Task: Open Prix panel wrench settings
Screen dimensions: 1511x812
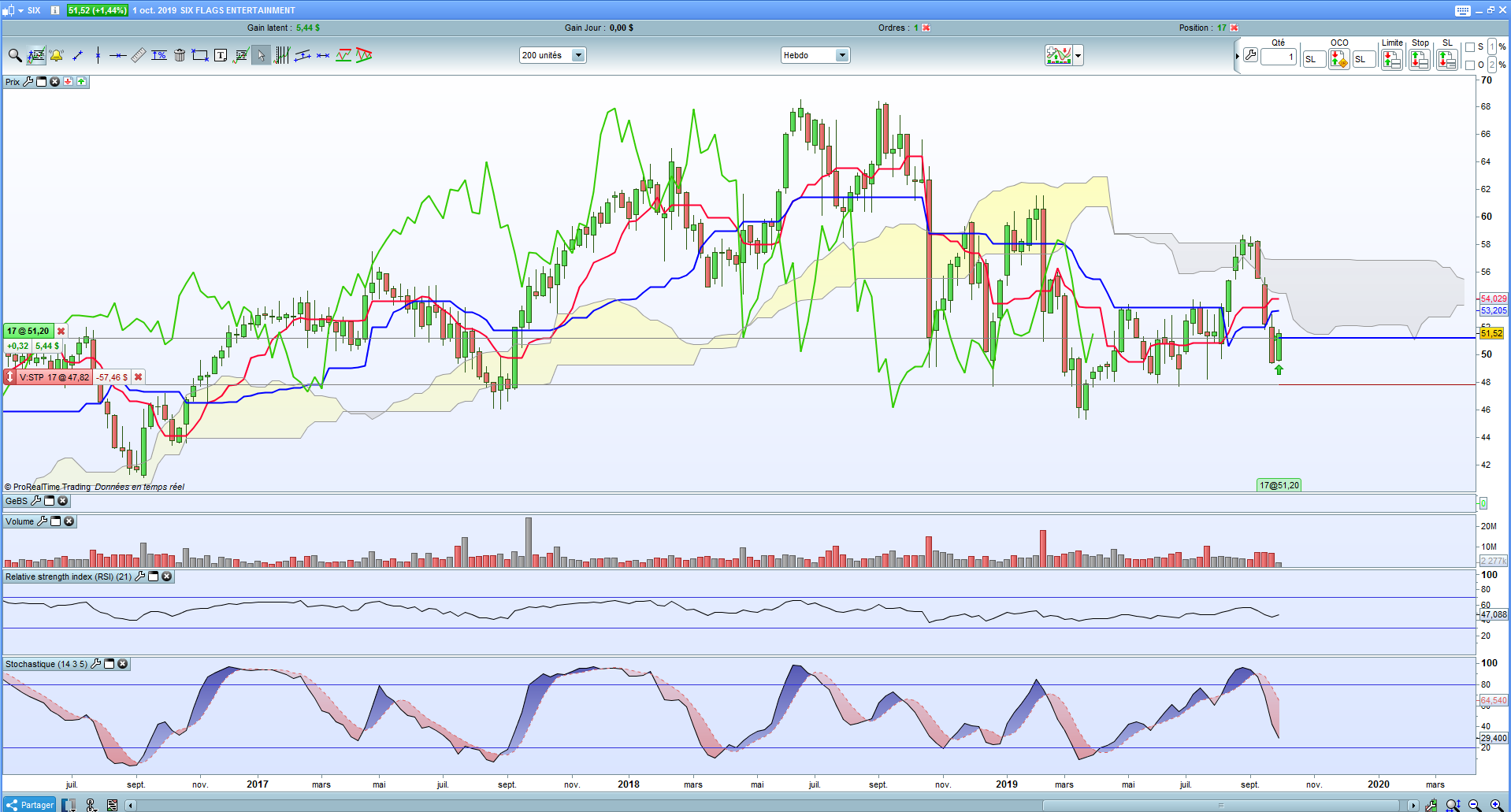Action: [28, 82]
